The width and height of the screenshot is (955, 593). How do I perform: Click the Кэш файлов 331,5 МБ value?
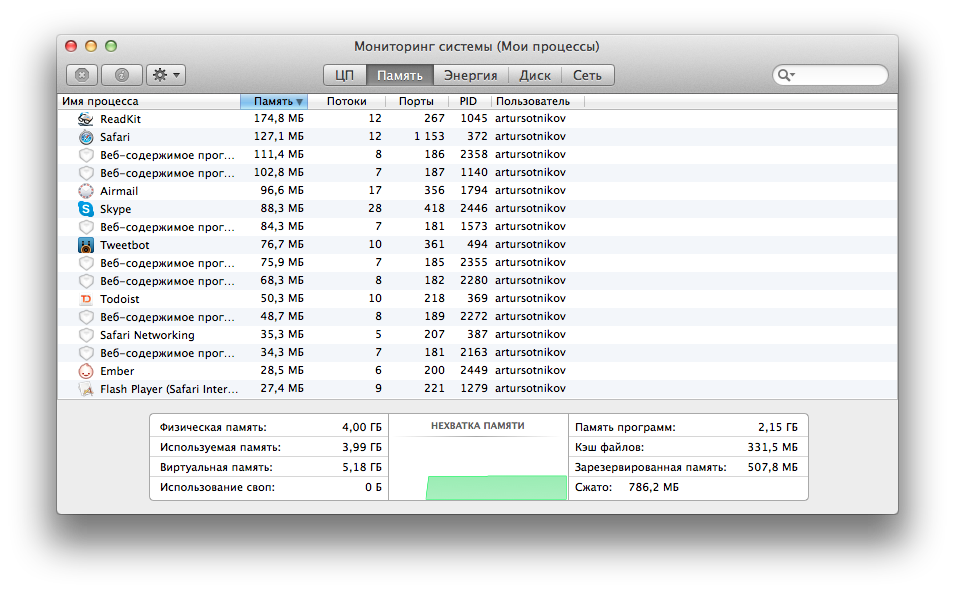772,447
